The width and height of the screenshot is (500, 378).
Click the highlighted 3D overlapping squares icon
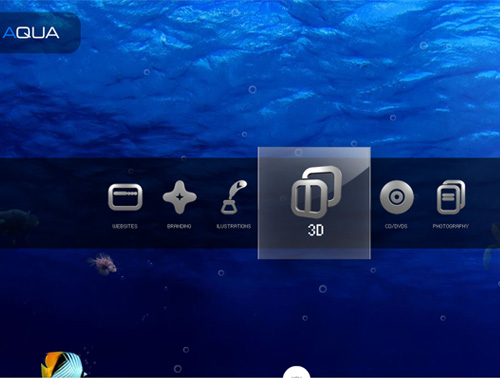coord(316,192)
